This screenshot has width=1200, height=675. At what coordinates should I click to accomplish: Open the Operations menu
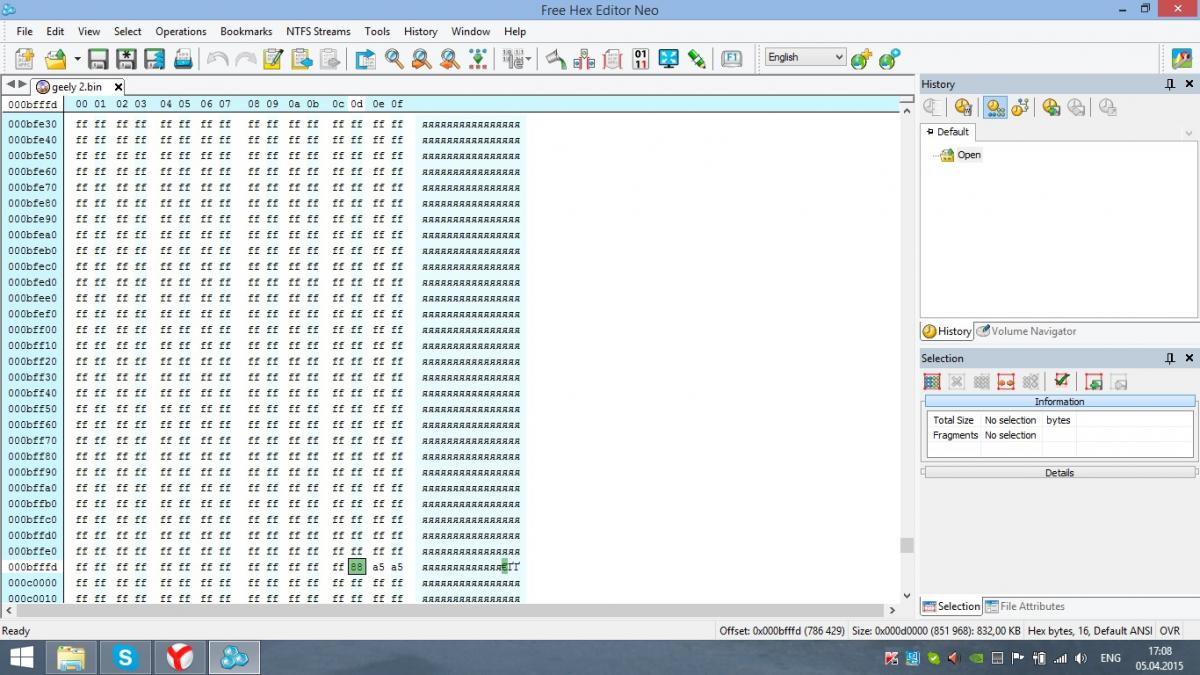pos(181,31)
